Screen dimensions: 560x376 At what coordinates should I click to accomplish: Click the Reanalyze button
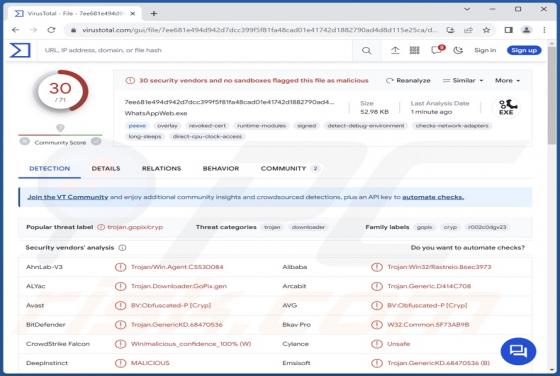point(408,80)
